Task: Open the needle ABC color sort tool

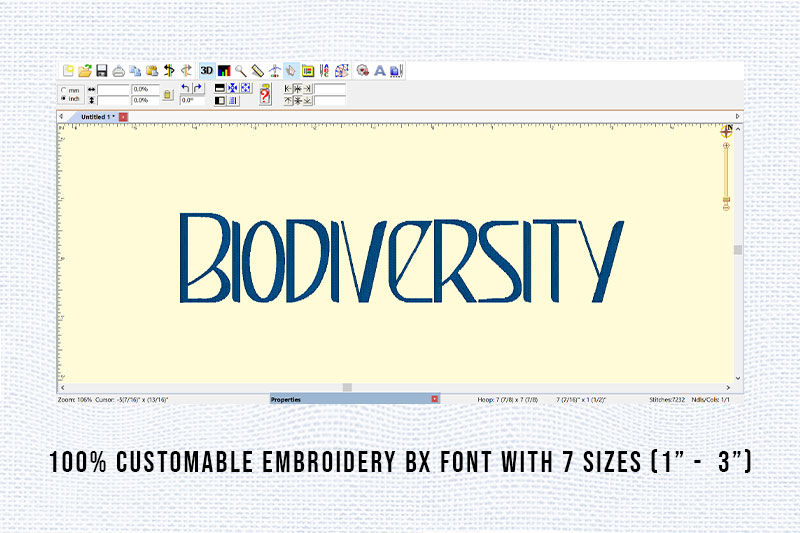Action: pyautogui.click(x=324, y=71)
